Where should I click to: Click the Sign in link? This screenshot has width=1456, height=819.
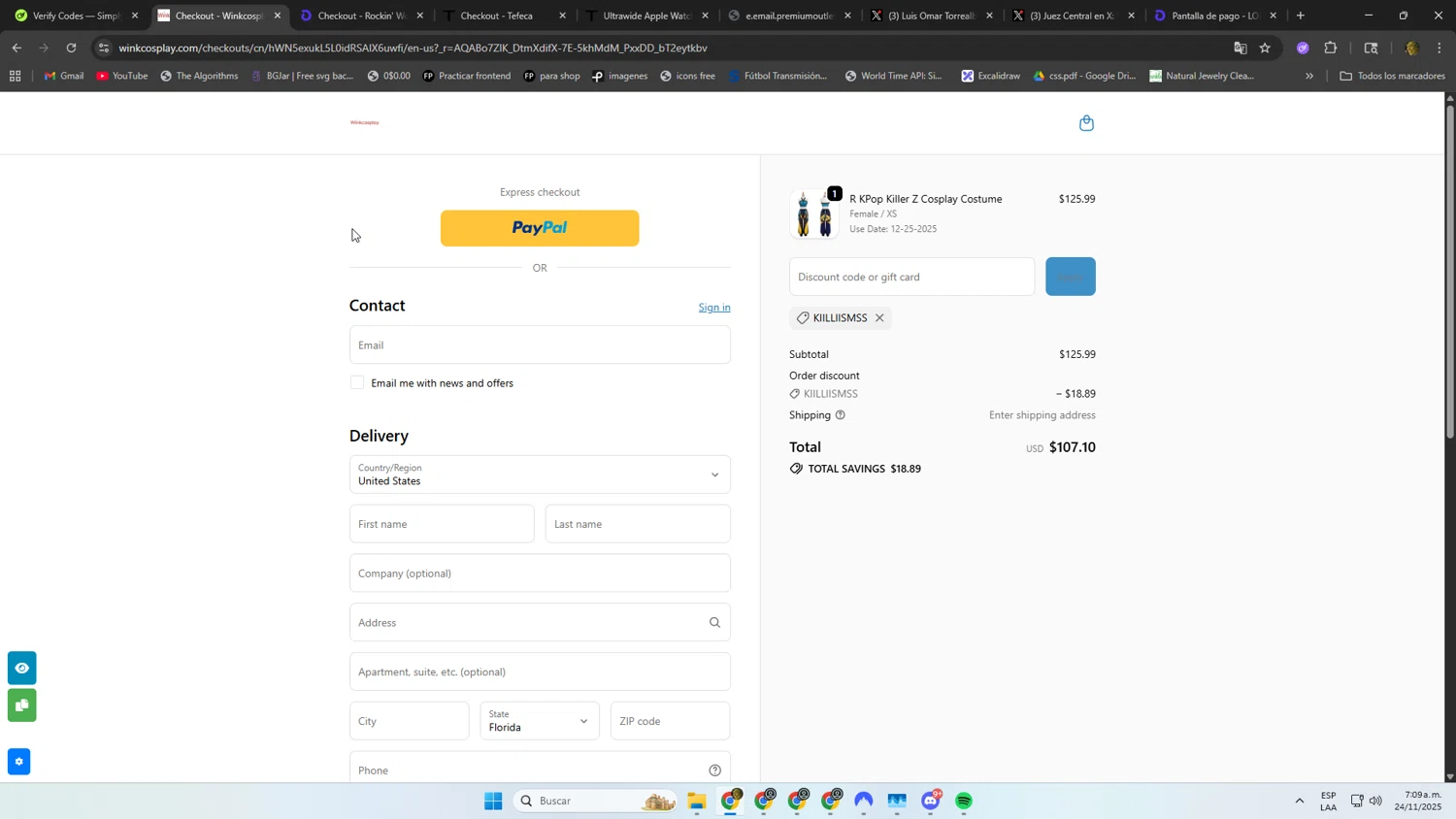(x=714, y=308)
